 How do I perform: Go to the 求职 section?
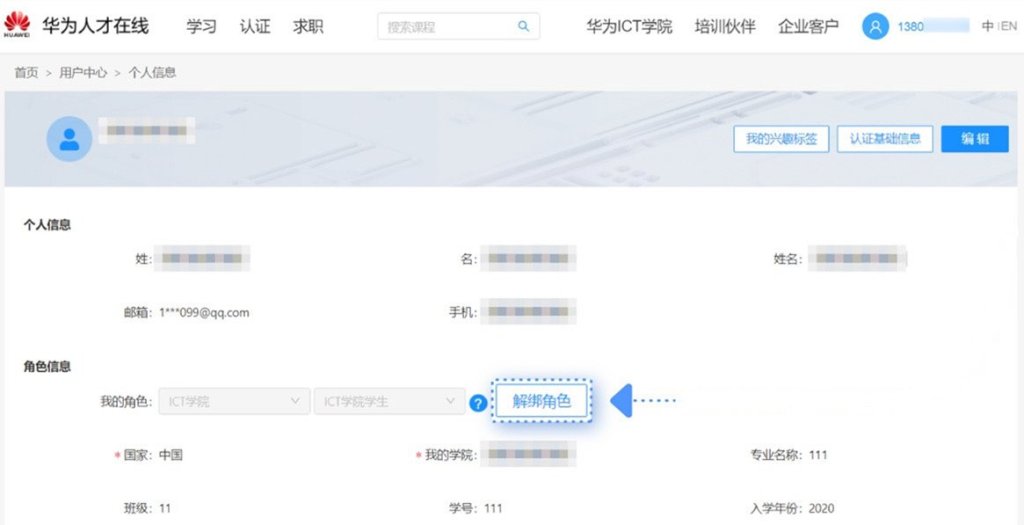308,27
